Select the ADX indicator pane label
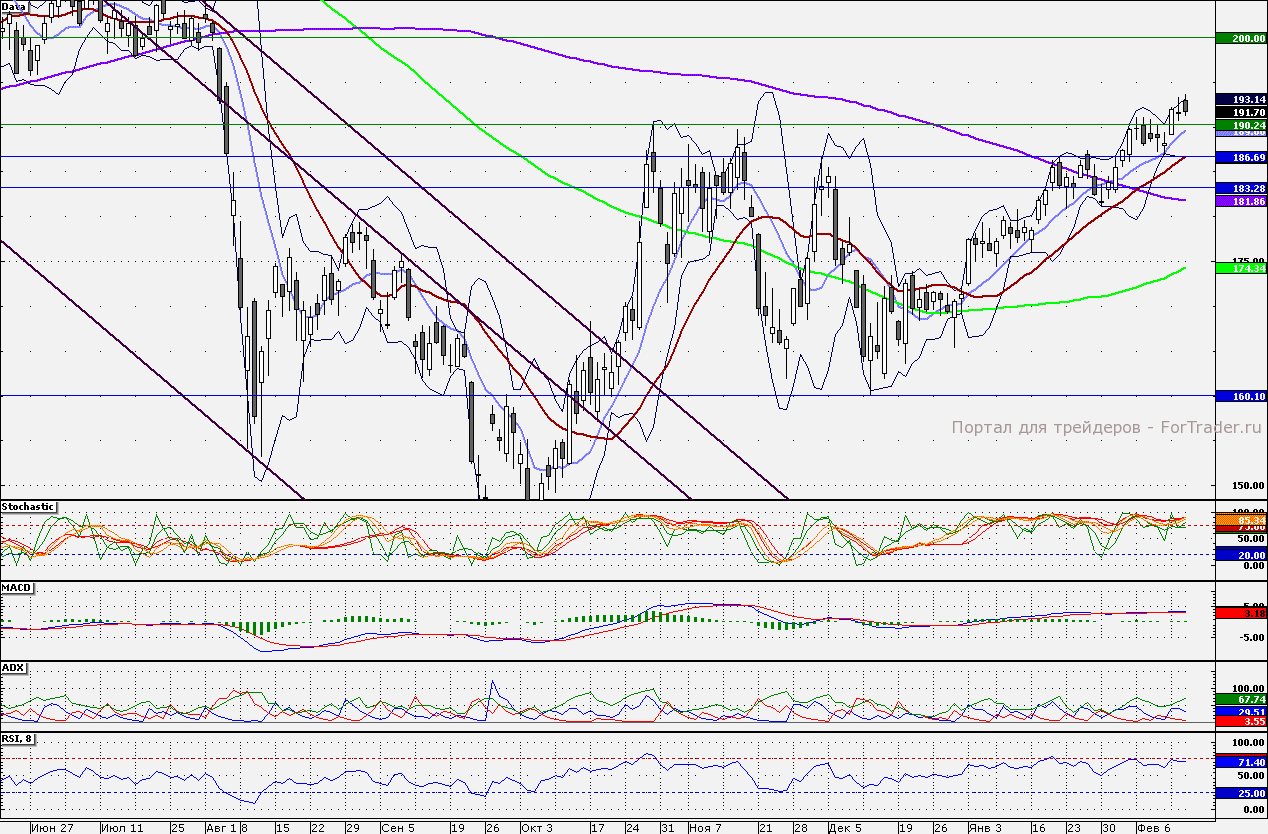This screenshot has height=834, width=1268. click(13, 667)
